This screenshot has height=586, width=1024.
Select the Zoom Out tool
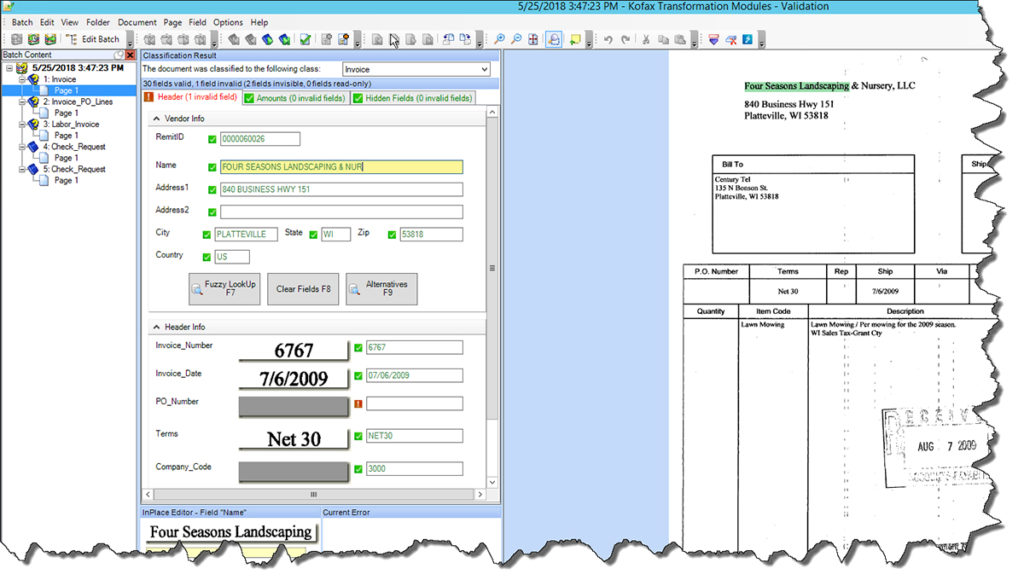coord(515,39)
